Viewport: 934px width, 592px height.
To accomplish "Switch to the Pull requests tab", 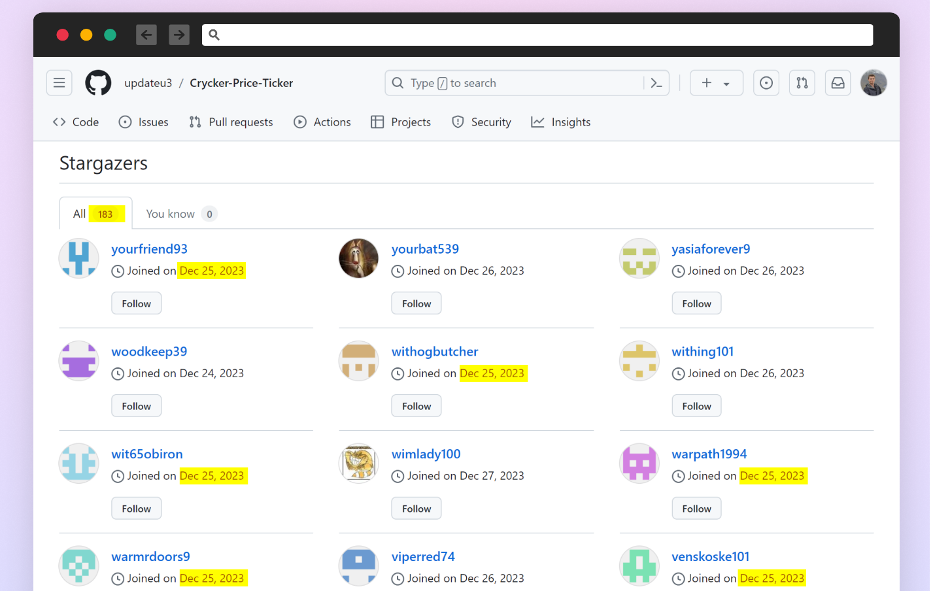I will tap(231, 122).
